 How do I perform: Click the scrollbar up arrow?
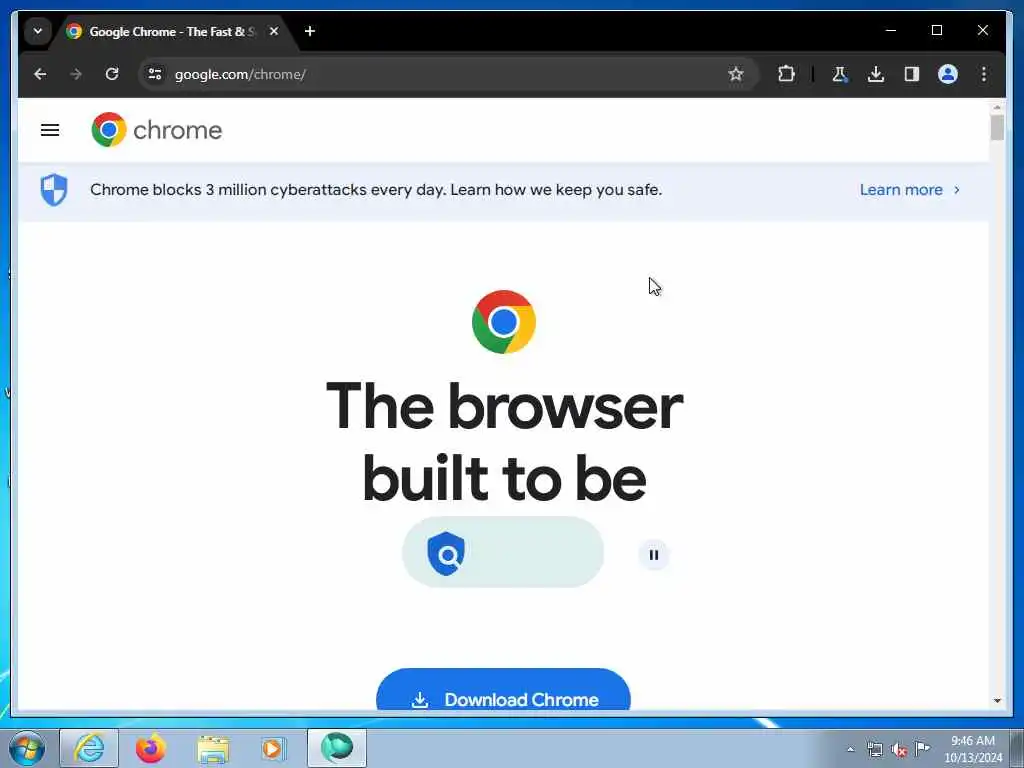[x=997, y=107]
